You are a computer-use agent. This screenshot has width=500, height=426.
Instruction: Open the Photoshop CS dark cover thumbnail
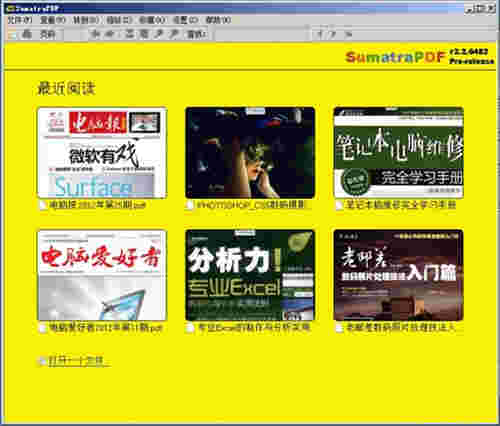250,153
